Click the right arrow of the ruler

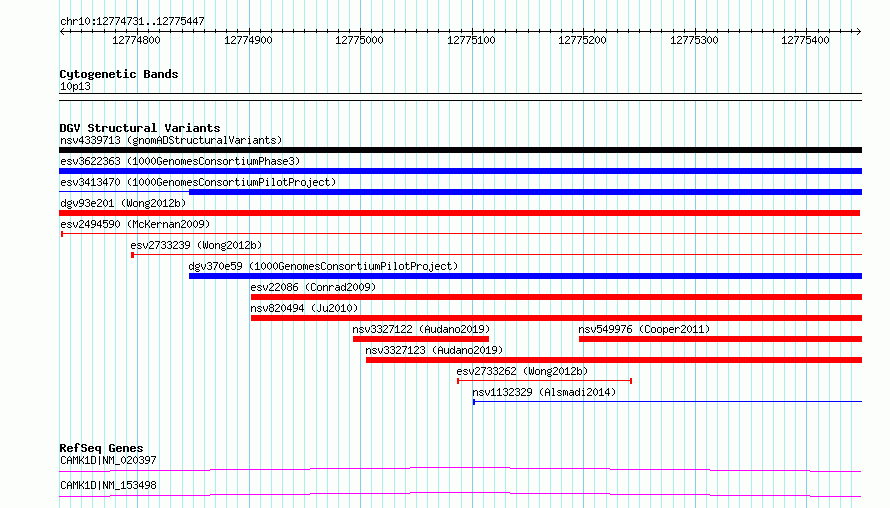point(858,32)
